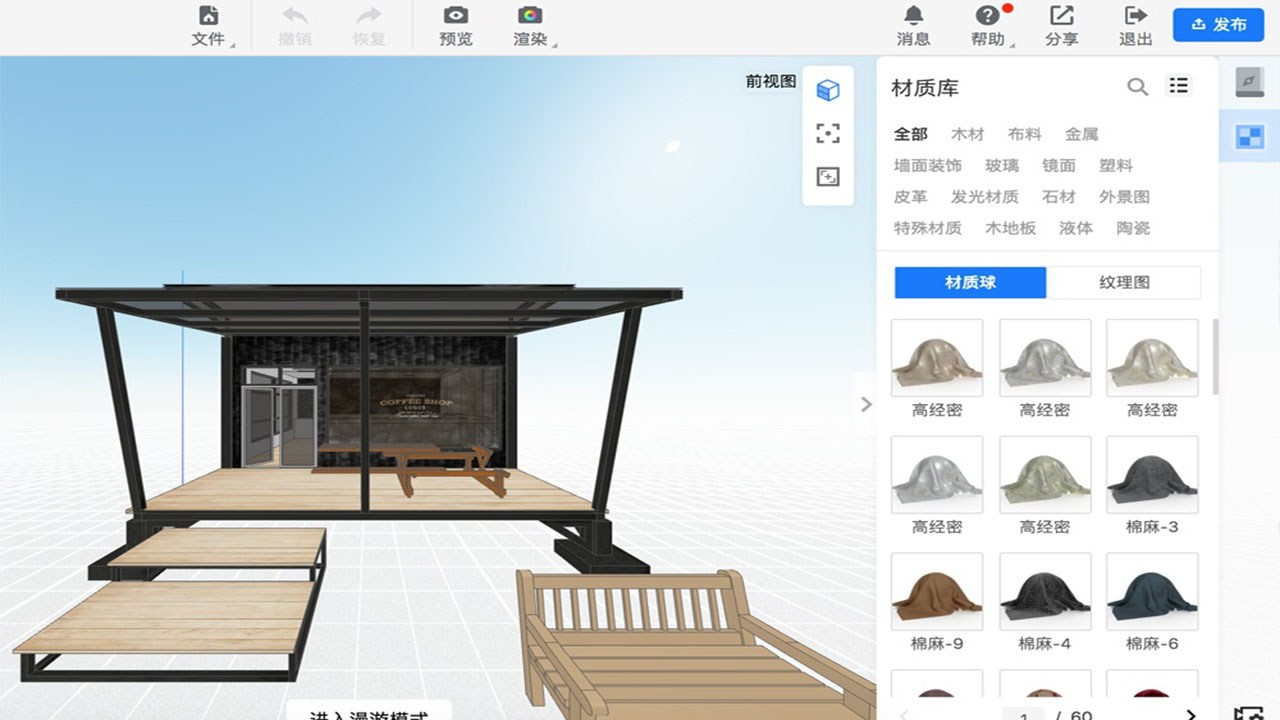
Task: Click the compass navigation icon on right edge
Action: coord(1248,83)
